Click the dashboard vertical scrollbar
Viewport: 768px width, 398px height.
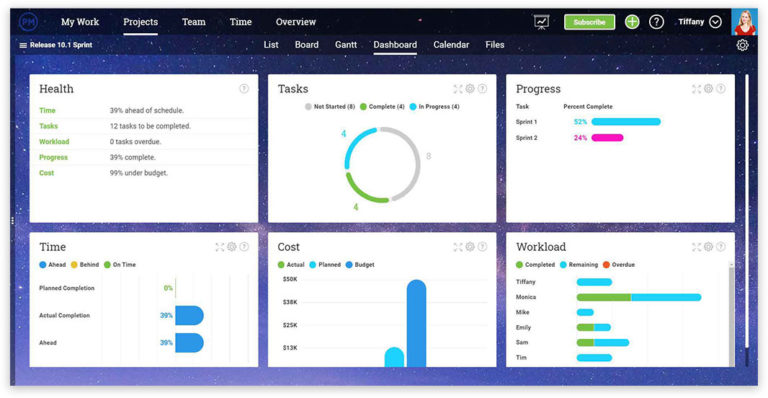[746, 211]
